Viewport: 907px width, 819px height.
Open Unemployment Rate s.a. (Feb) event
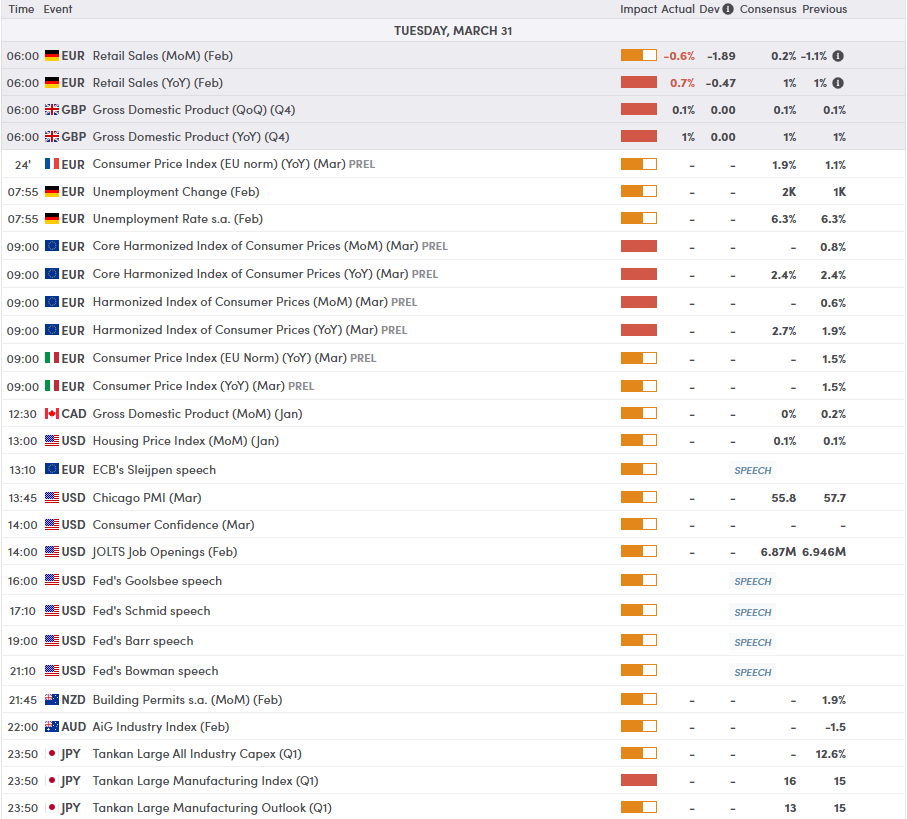pyautogui.click(x=178, y=219)
